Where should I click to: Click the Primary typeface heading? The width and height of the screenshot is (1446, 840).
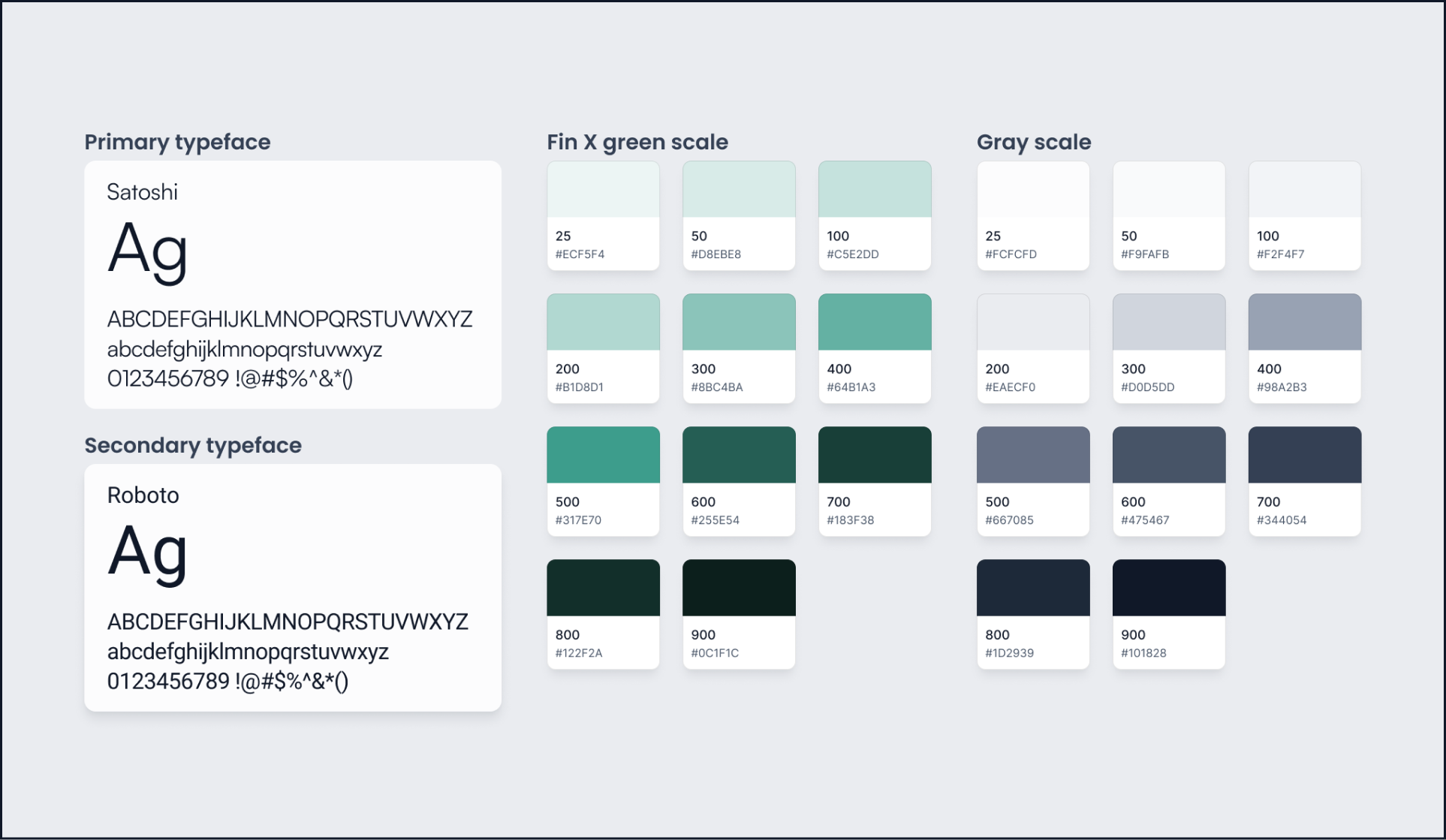click(x=177, y=142)
